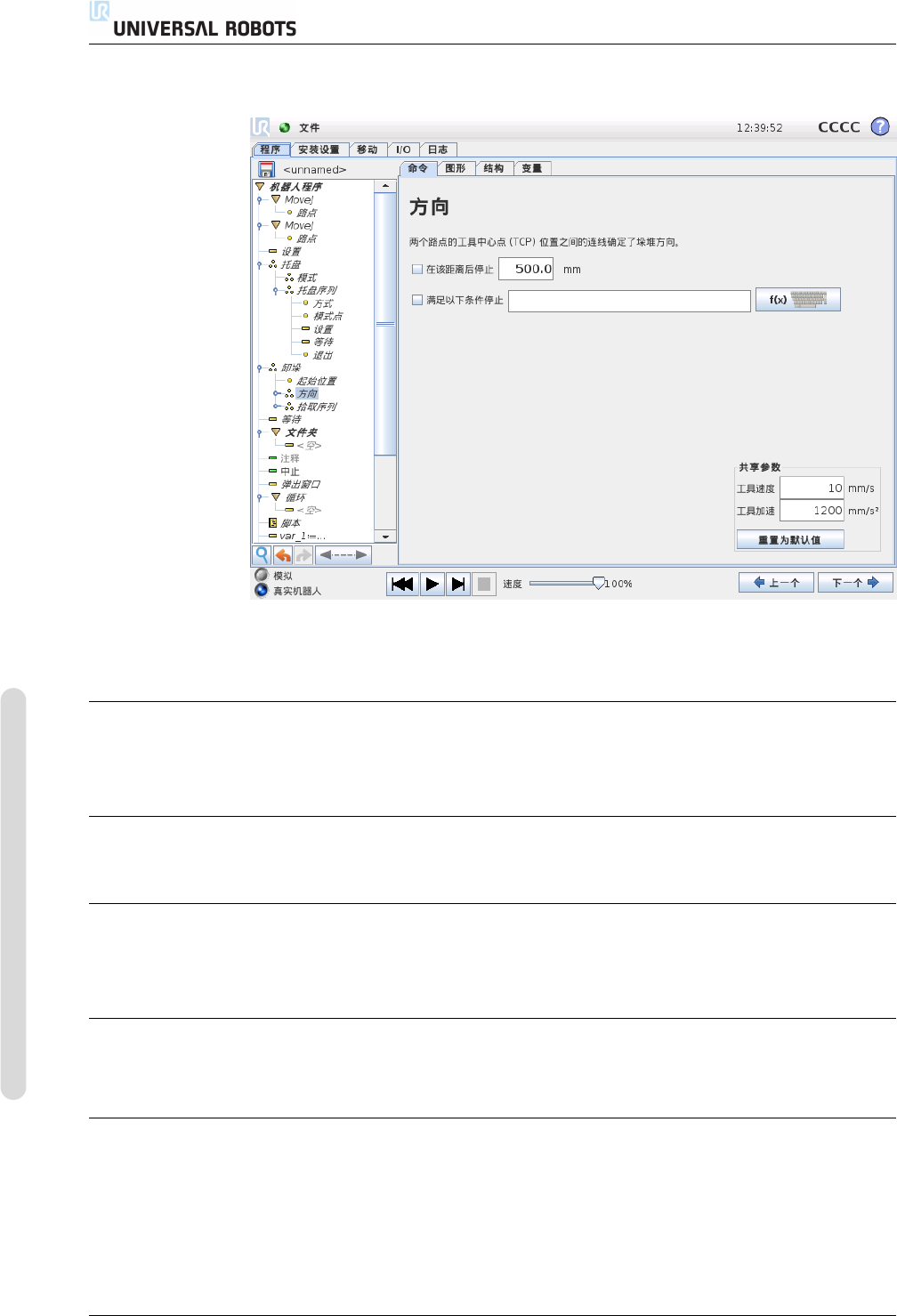Step forward one program instruction
Image resolution: width=897 pixels, height=1316 pixels.
click(x=457, y=584)
